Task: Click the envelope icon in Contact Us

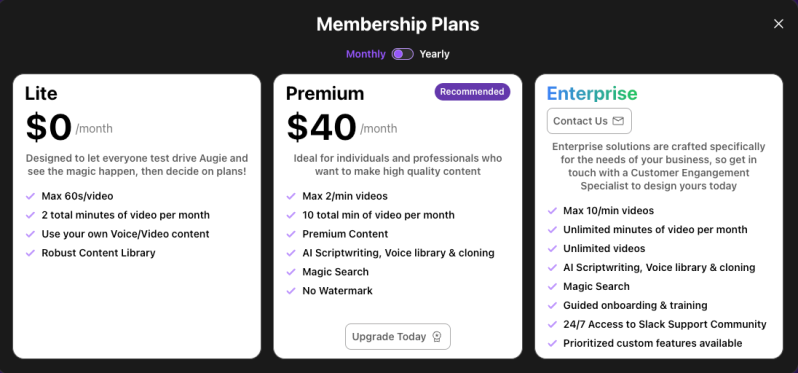Action: point(618,121)
